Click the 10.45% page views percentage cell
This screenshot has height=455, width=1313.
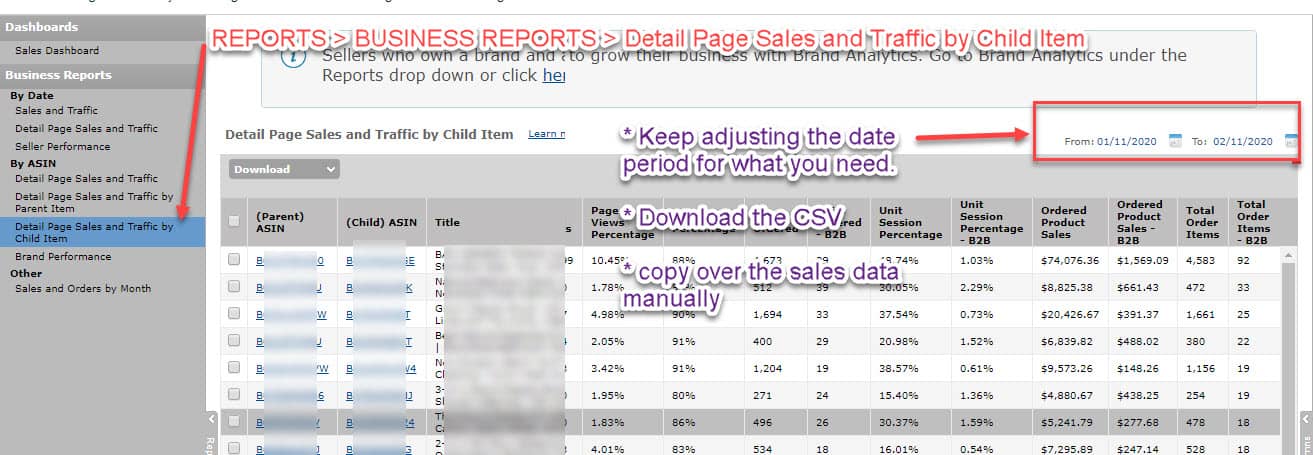(609, 260)
